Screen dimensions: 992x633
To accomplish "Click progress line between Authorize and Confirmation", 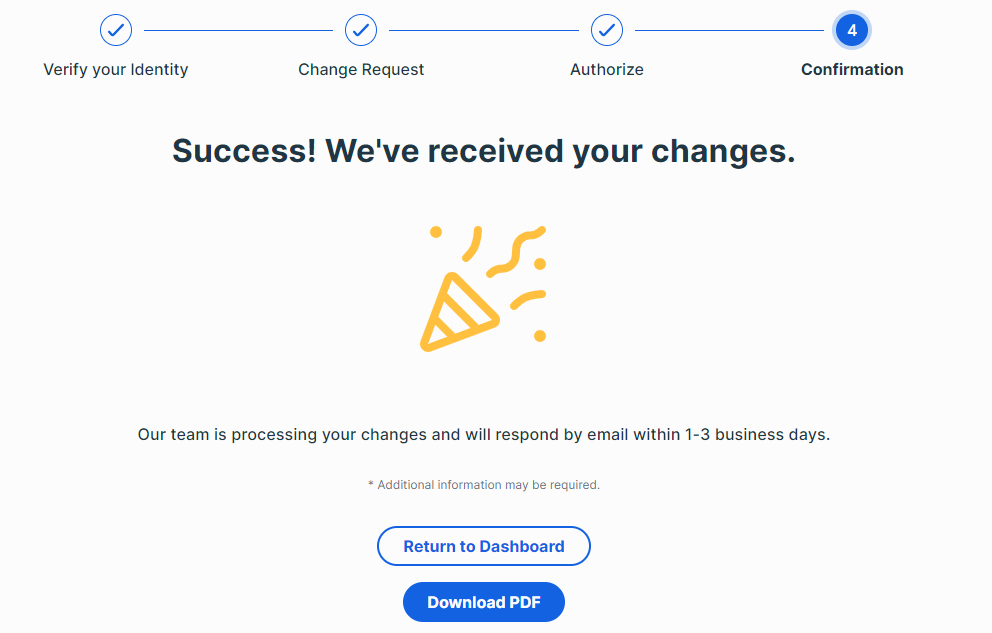I will [730, 30].
